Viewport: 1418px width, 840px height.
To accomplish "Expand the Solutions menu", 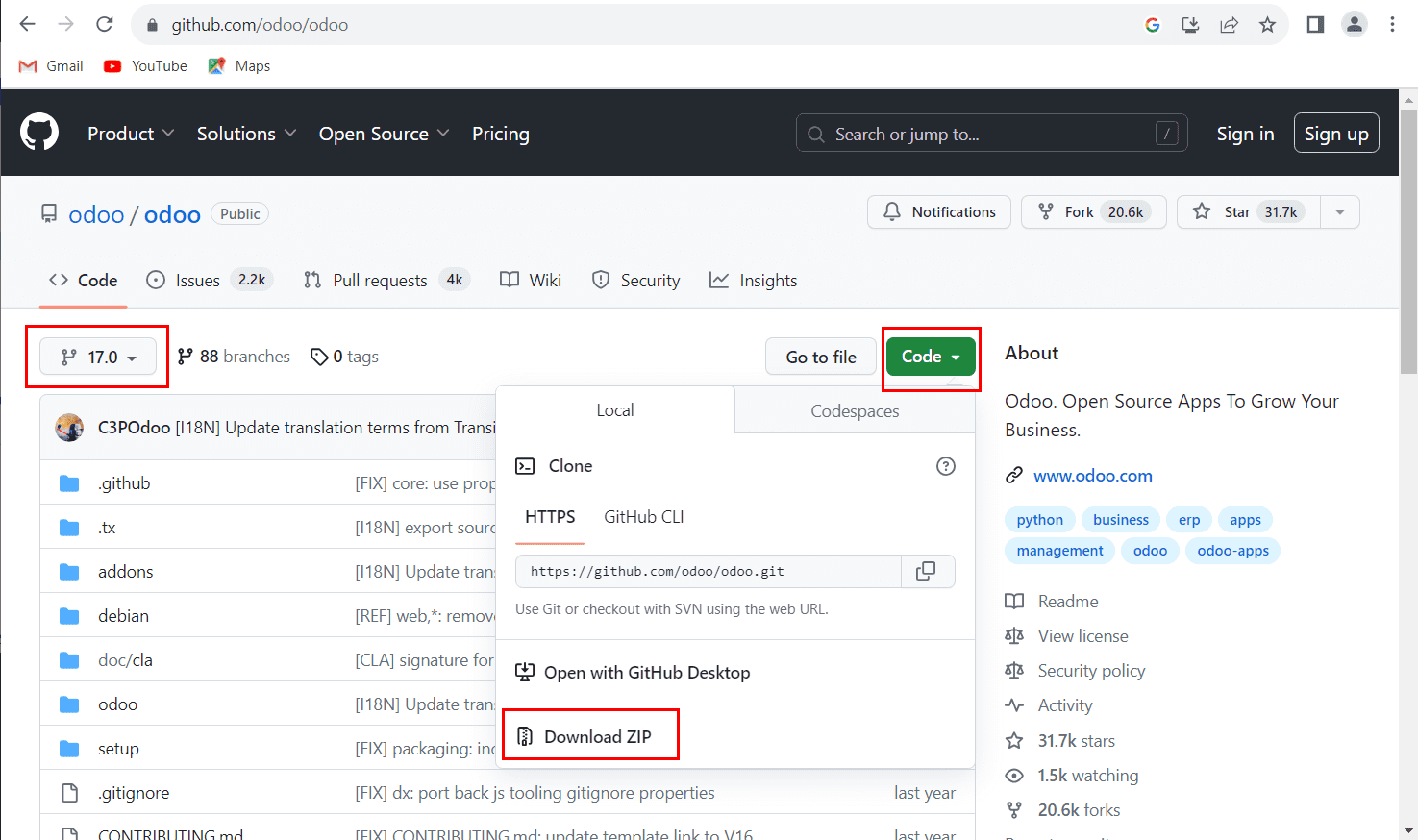I will click(246, 134).
